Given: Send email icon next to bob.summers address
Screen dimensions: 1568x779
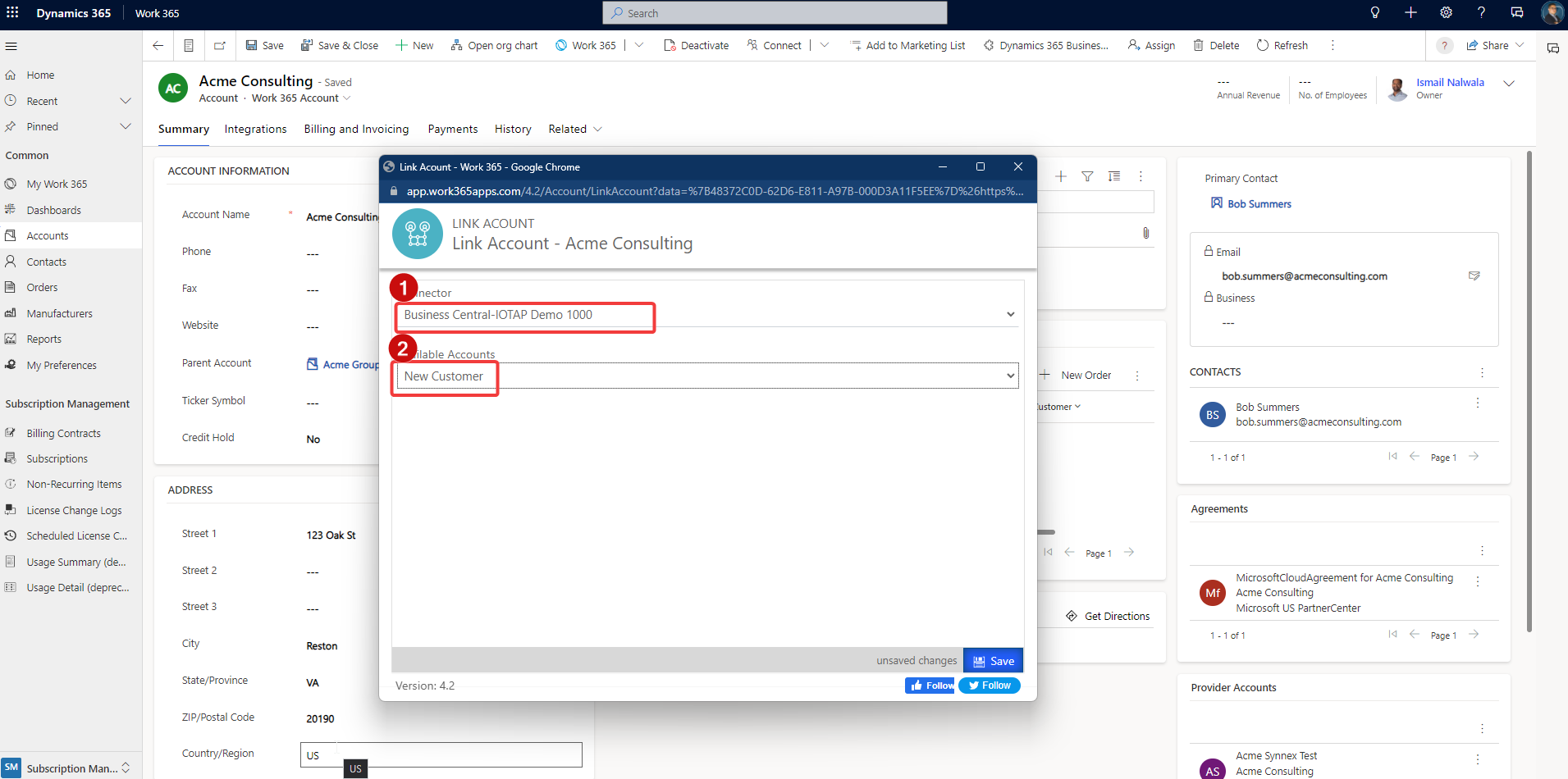Looking at the screenshot, I should 1474,276.
